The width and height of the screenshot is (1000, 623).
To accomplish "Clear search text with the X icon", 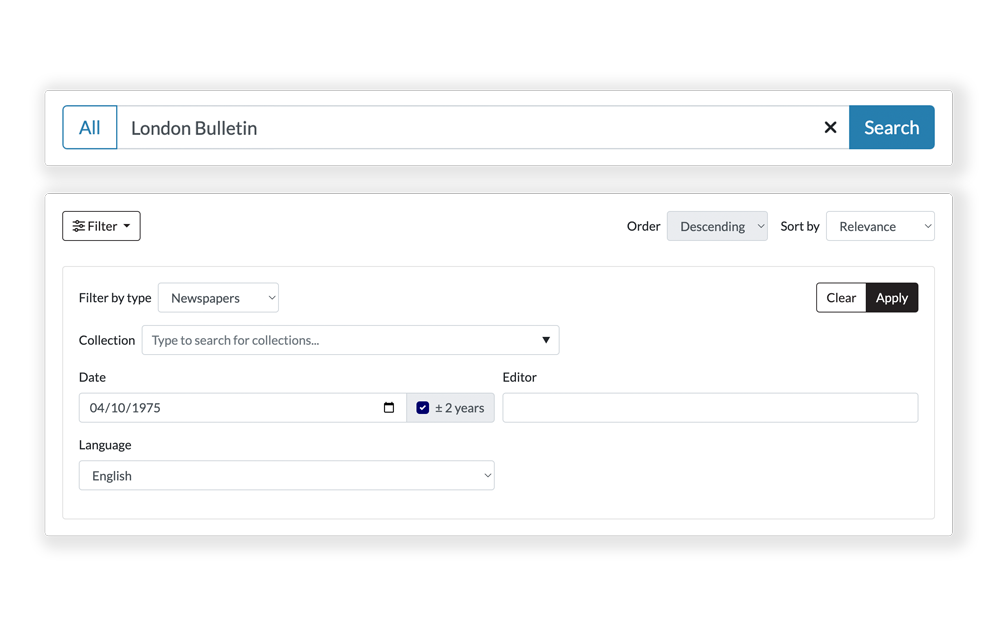I will point(830,128).
